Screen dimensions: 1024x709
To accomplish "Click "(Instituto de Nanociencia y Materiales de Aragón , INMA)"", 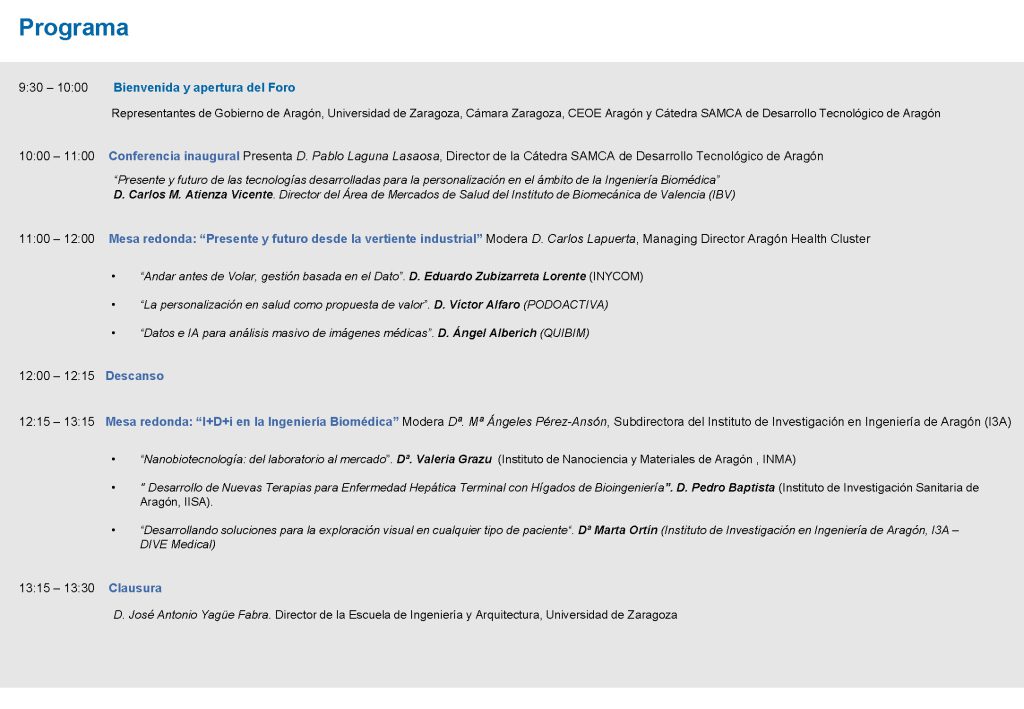I will pyautogui.click(x=647, y=460).
